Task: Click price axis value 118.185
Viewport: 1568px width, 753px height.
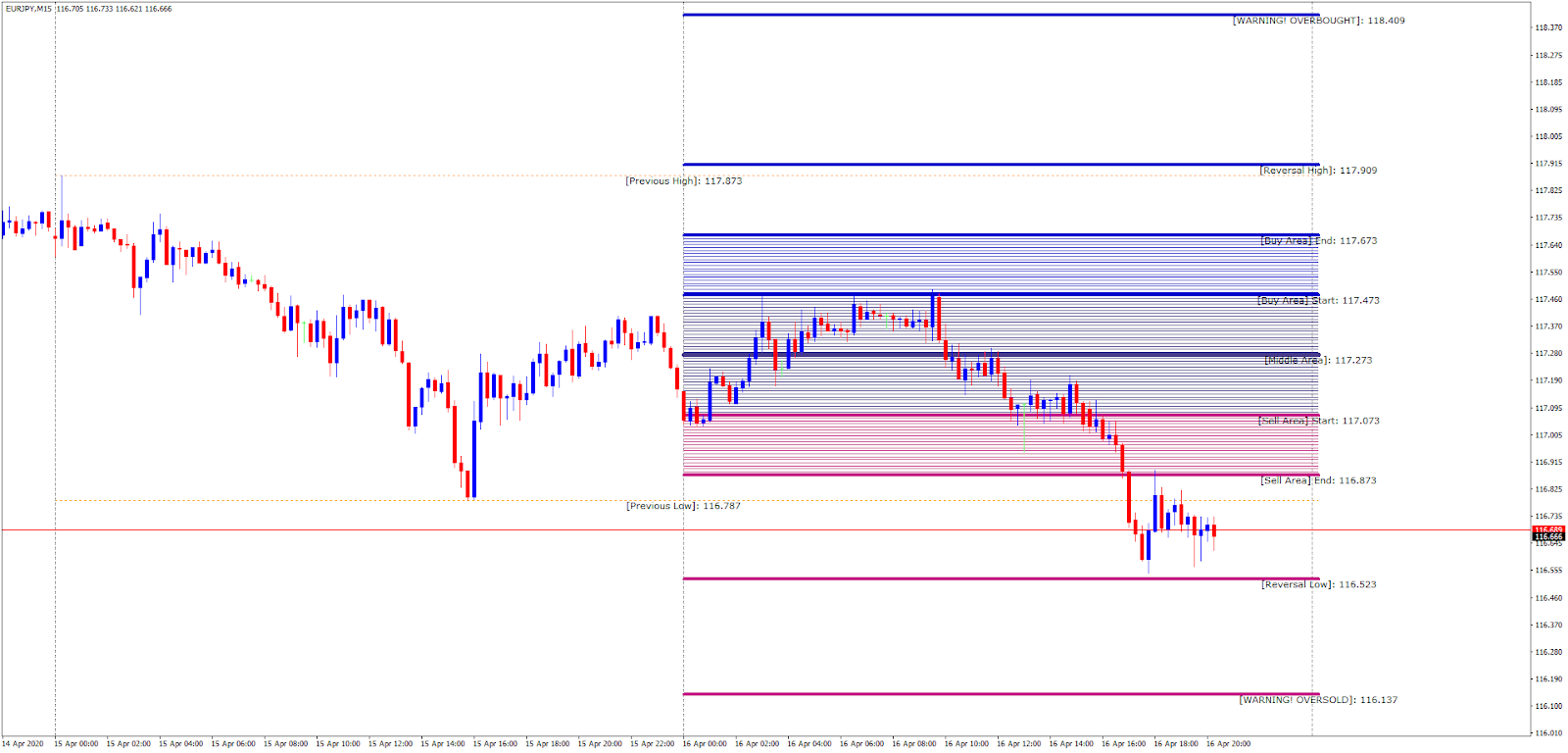Action: [1548, 83]
